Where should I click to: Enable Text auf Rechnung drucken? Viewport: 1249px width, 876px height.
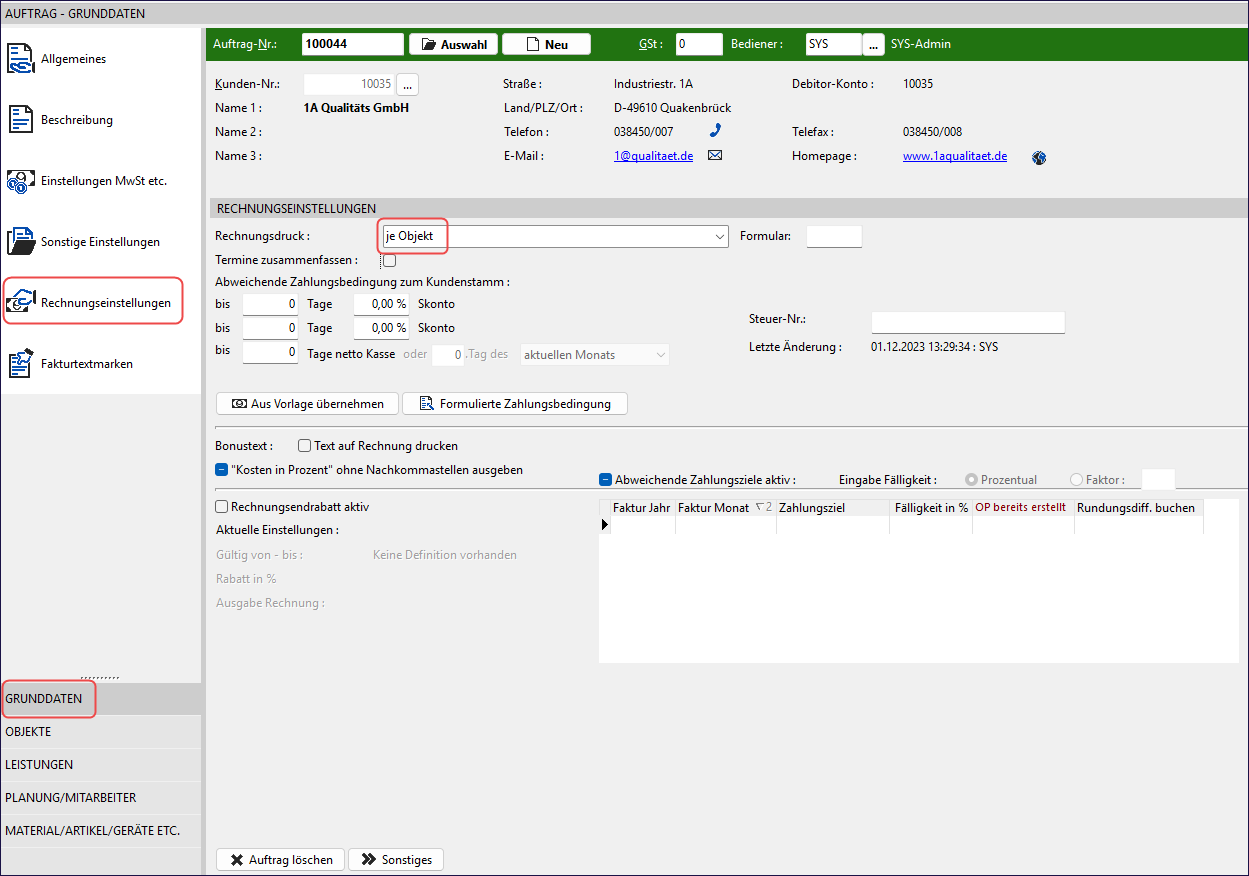[x=305, y=446]
